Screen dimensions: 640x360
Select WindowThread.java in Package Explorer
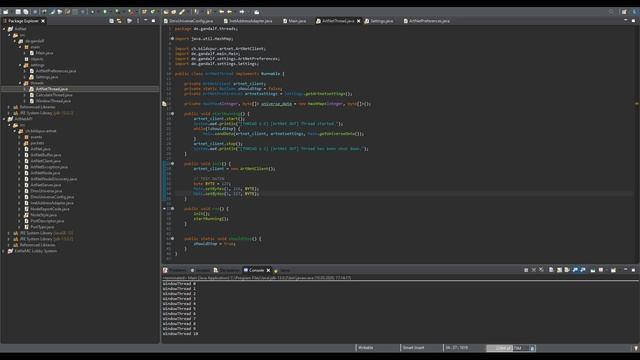pos(53,101)
